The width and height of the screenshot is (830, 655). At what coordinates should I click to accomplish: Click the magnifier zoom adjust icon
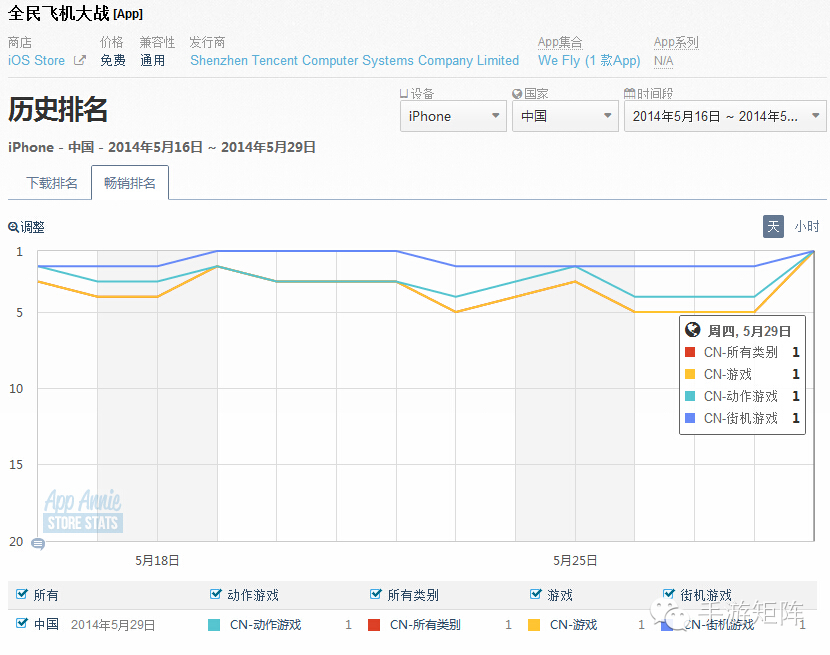[x=13, y=227]
